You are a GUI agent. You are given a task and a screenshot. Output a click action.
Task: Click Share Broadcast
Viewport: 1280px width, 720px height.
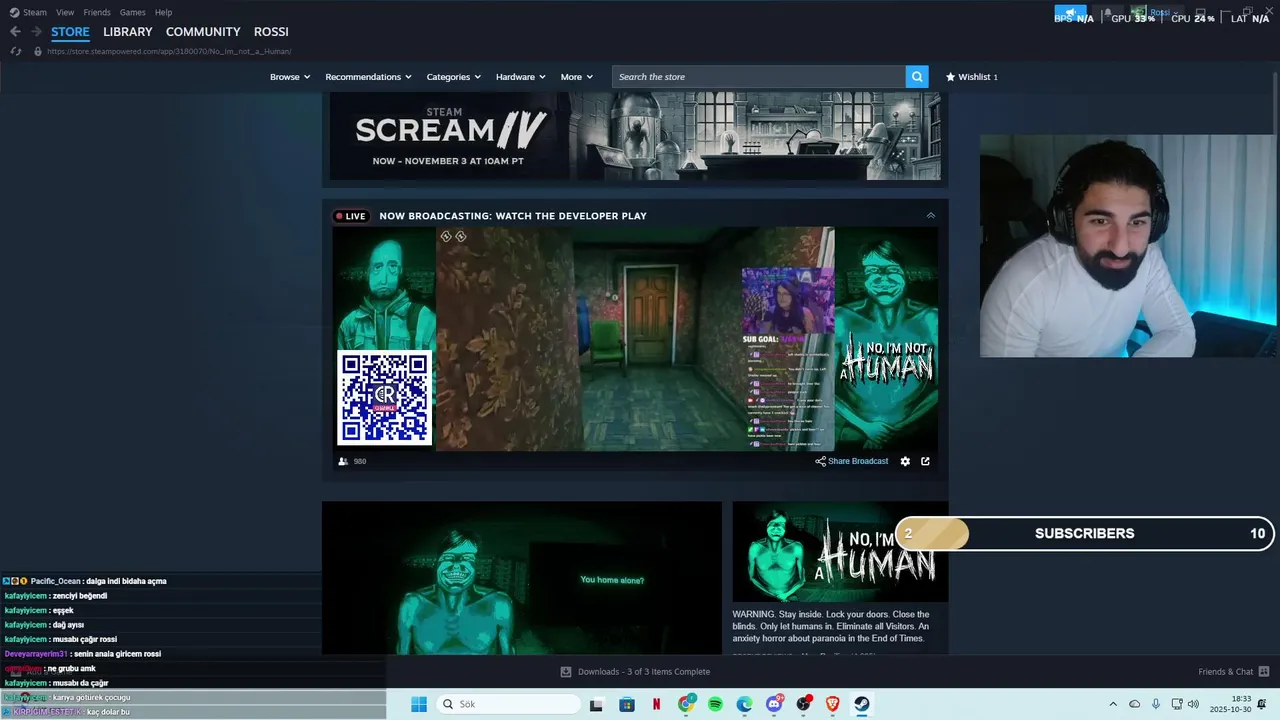point(851,461)
